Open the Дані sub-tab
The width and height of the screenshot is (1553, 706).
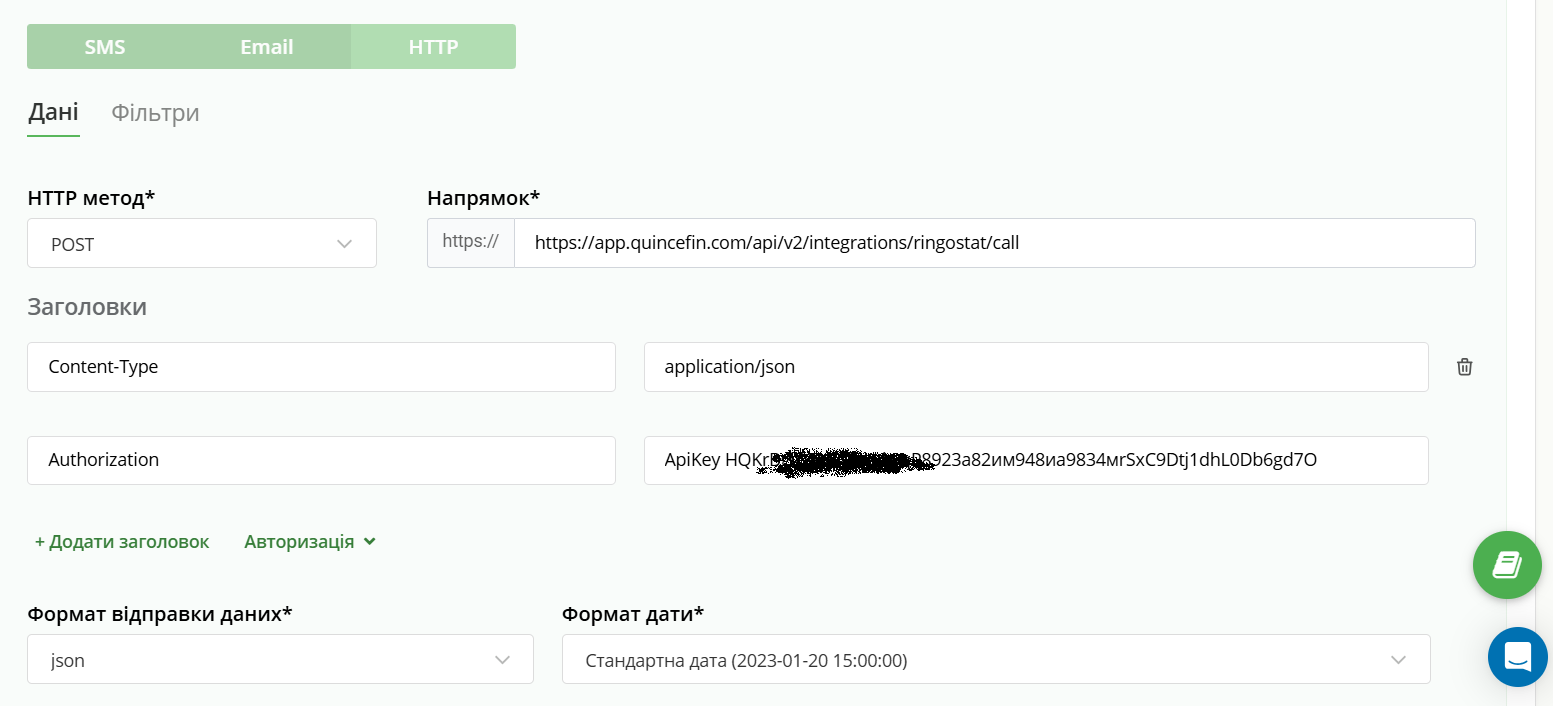point(53,112)
